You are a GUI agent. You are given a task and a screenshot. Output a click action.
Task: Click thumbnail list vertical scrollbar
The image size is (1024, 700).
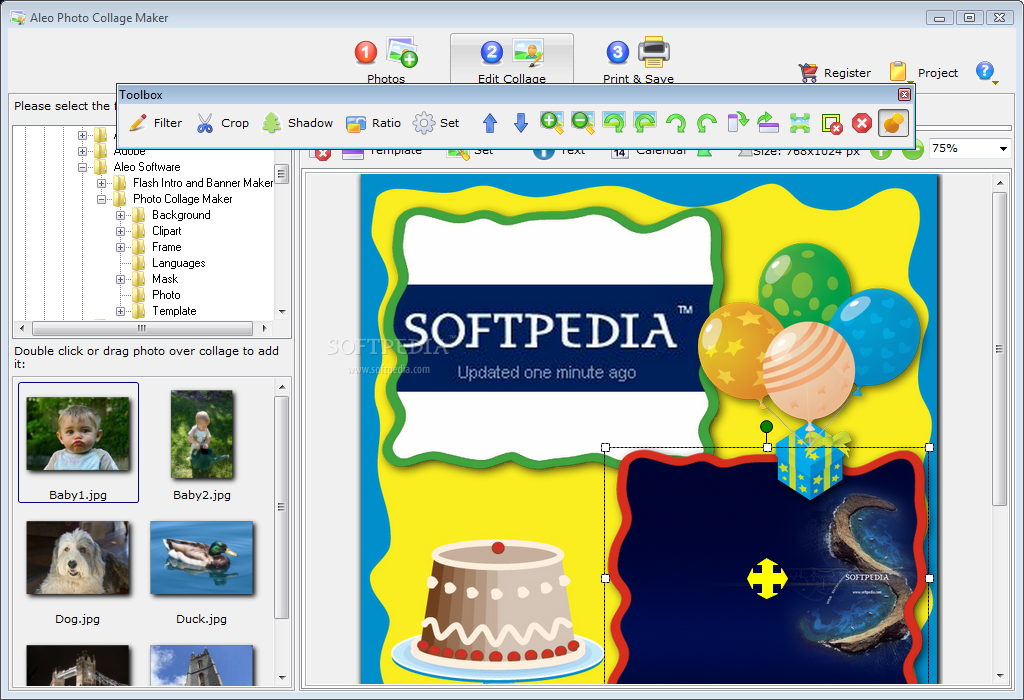[x=281, y=507]
